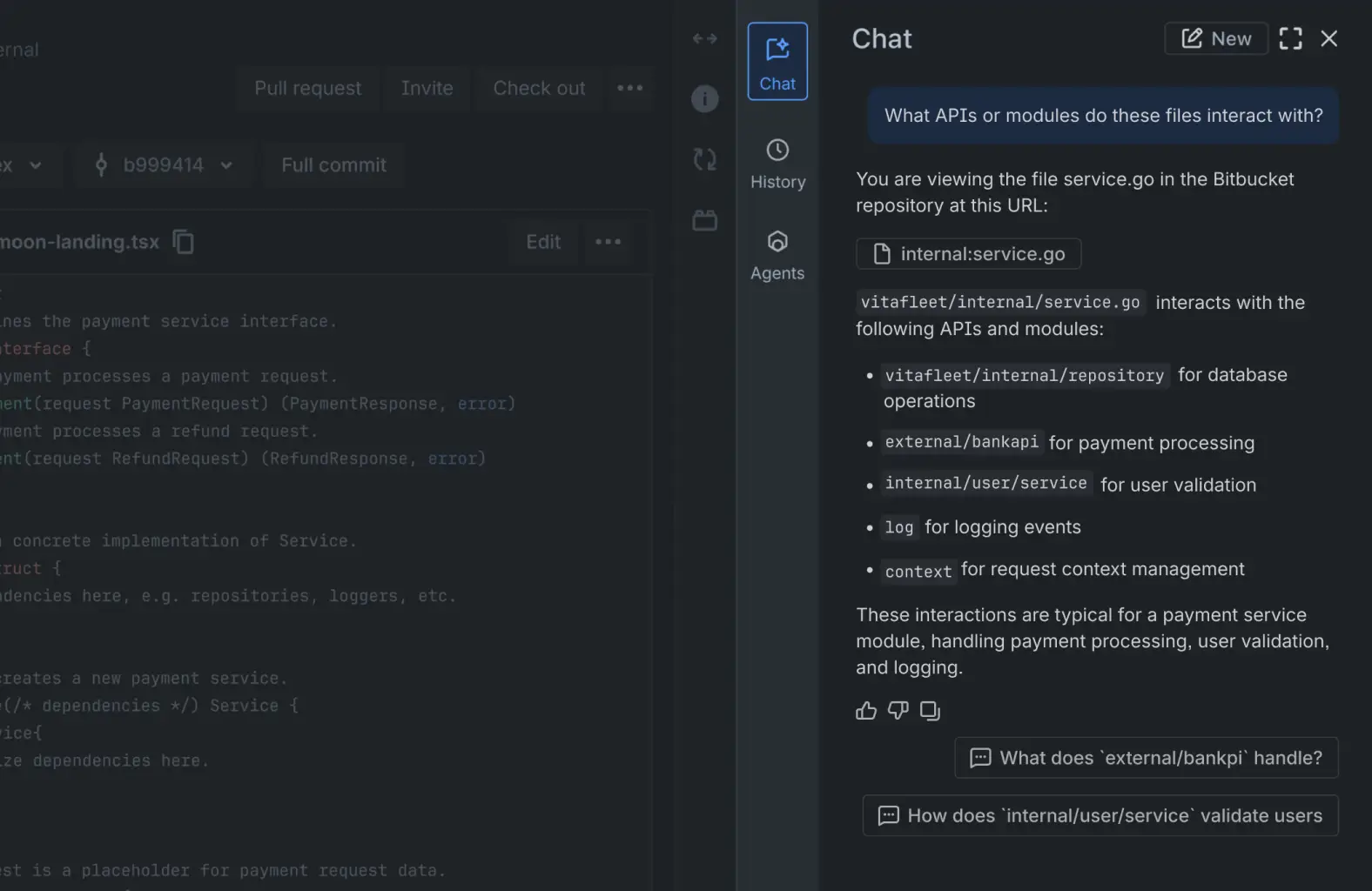This screenshot has width=1372, height=891.
Task: Copy the moon-landing.tsx file path
Action: 183,242
